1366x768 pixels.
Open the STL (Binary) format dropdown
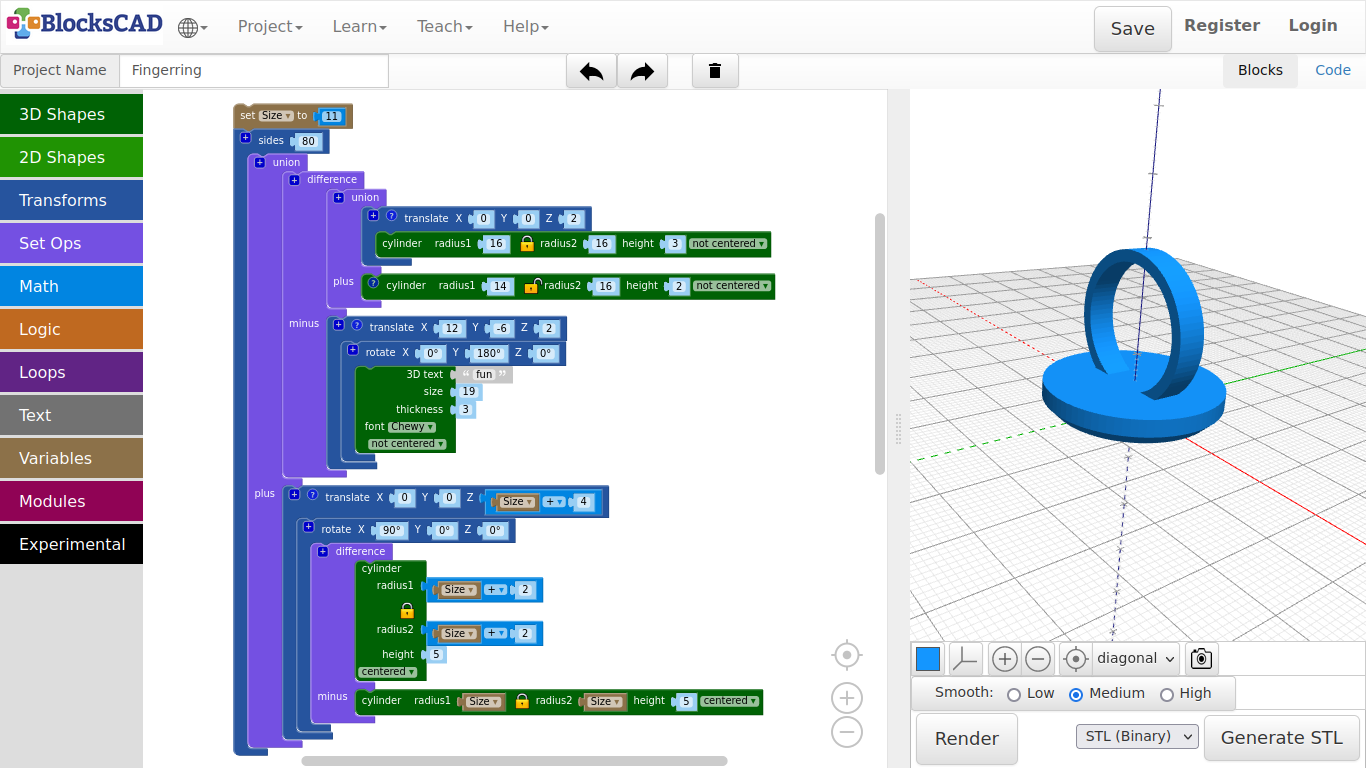pyautogui.click(x=1137, y=737)
